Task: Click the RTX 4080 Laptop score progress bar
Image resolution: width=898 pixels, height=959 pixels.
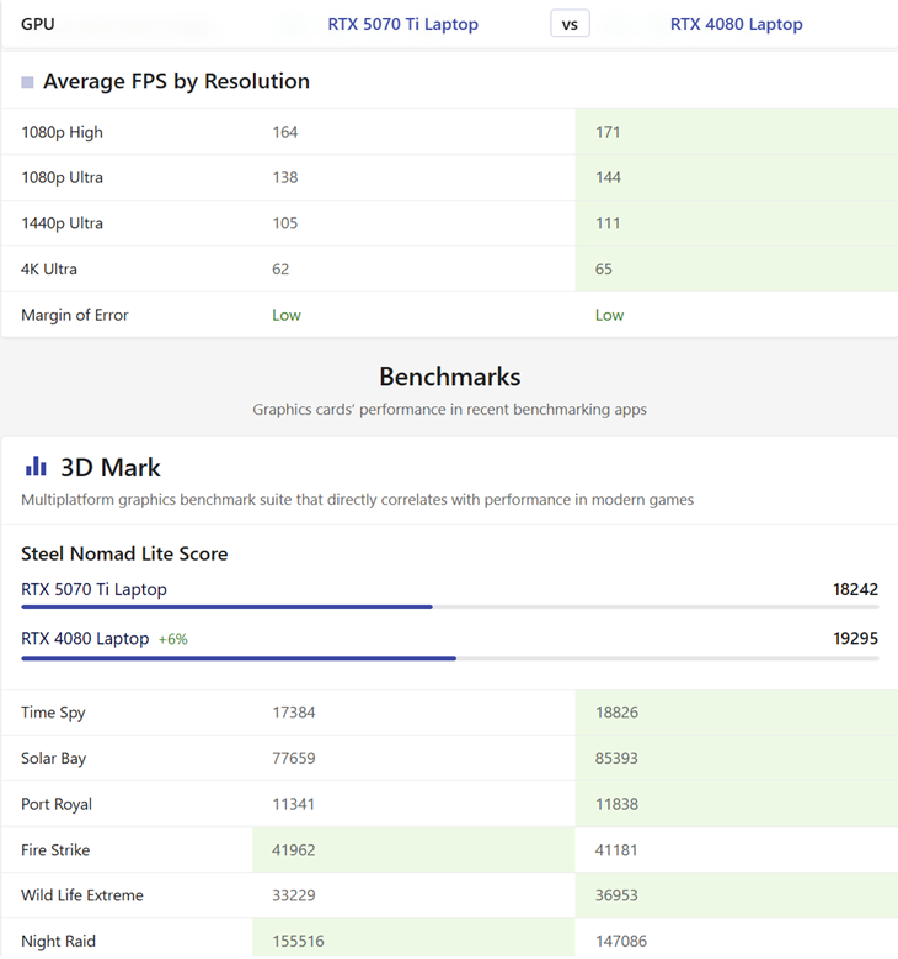Action: point(450,658)
